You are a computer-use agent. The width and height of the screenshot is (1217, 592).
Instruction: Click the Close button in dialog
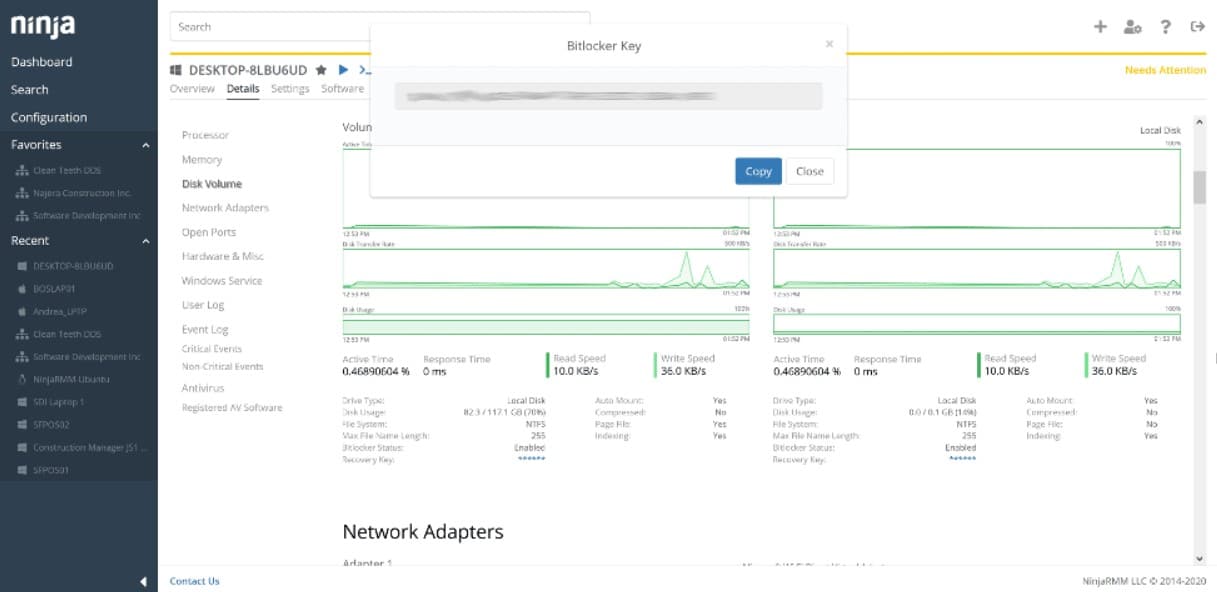[809, 171]
